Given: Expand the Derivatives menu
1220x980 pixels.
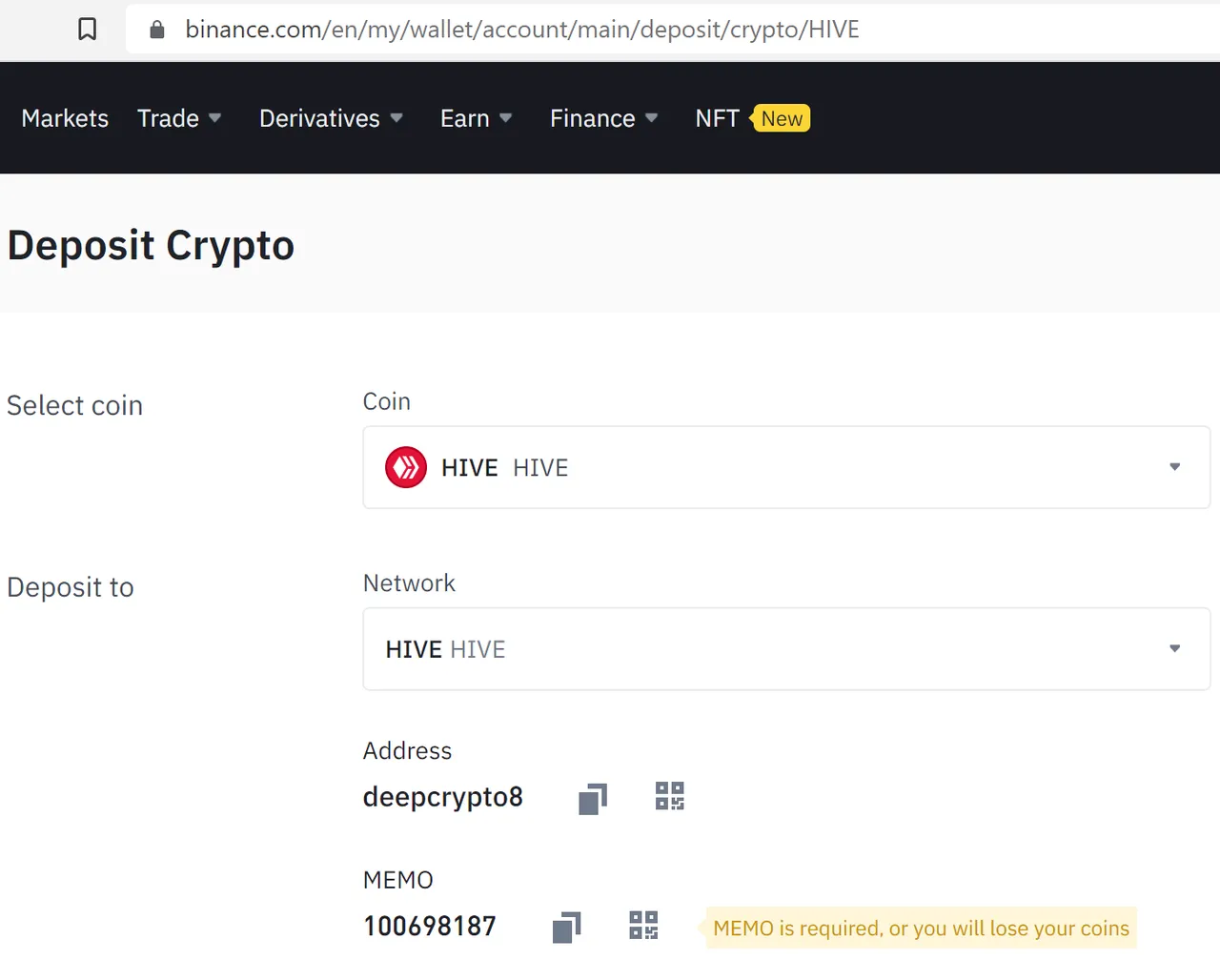Looking at the screenshot, I should (331, 118).
